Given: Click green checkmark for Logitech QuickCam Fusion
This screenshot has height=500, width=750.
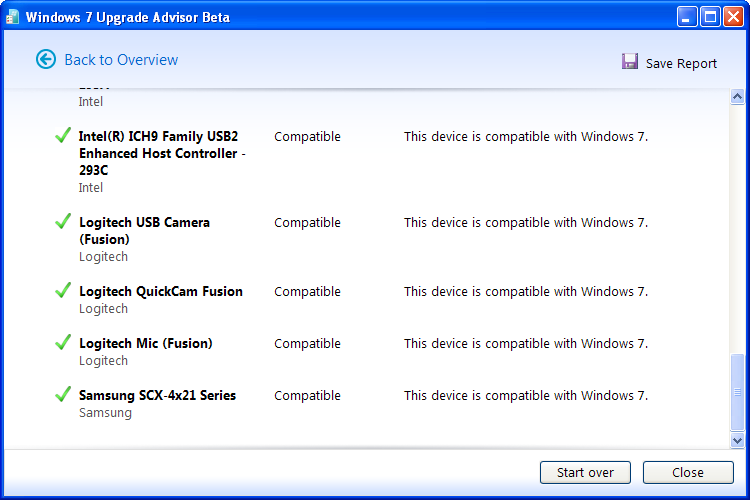Looking at the screenshot, I should (x=63, y=290).
